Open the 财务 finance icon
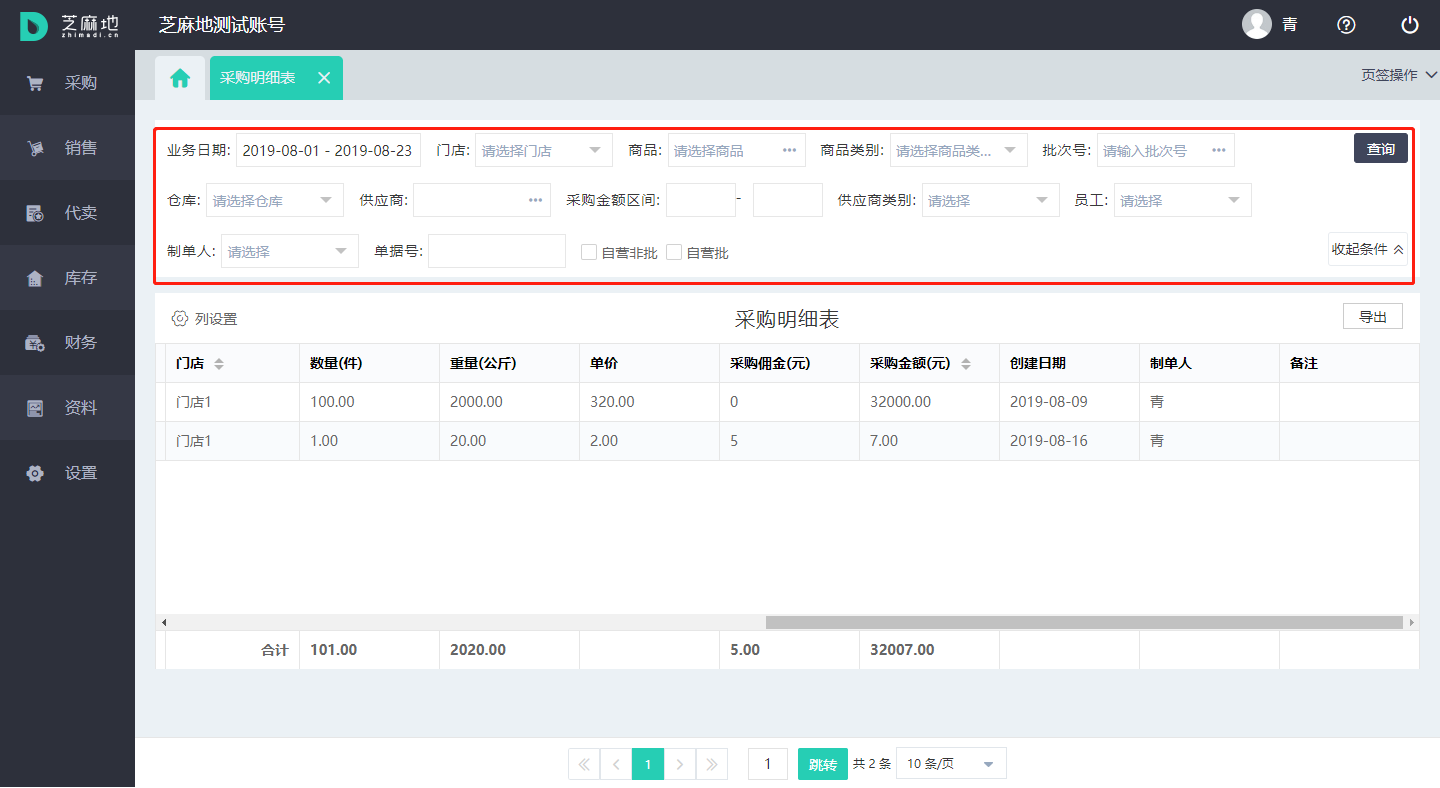Screen dimensions: 1440x788 click(x=35, y=343)
